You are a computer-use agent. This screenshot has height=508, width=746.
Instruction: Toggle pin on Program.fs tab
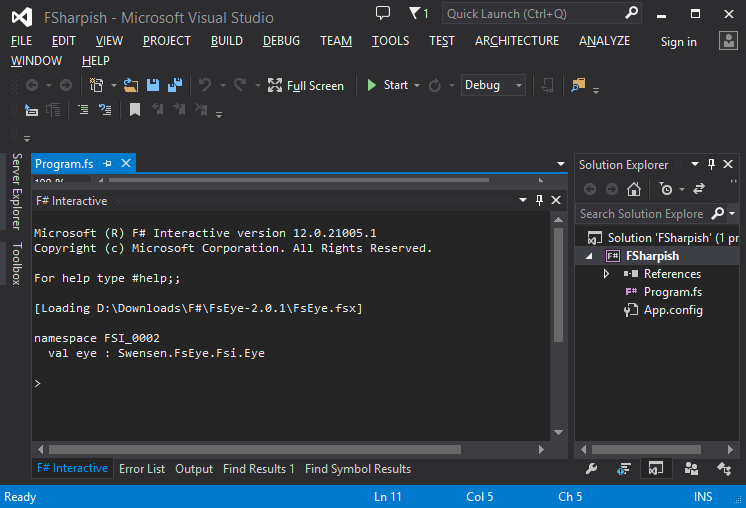(x=108, y=164)
